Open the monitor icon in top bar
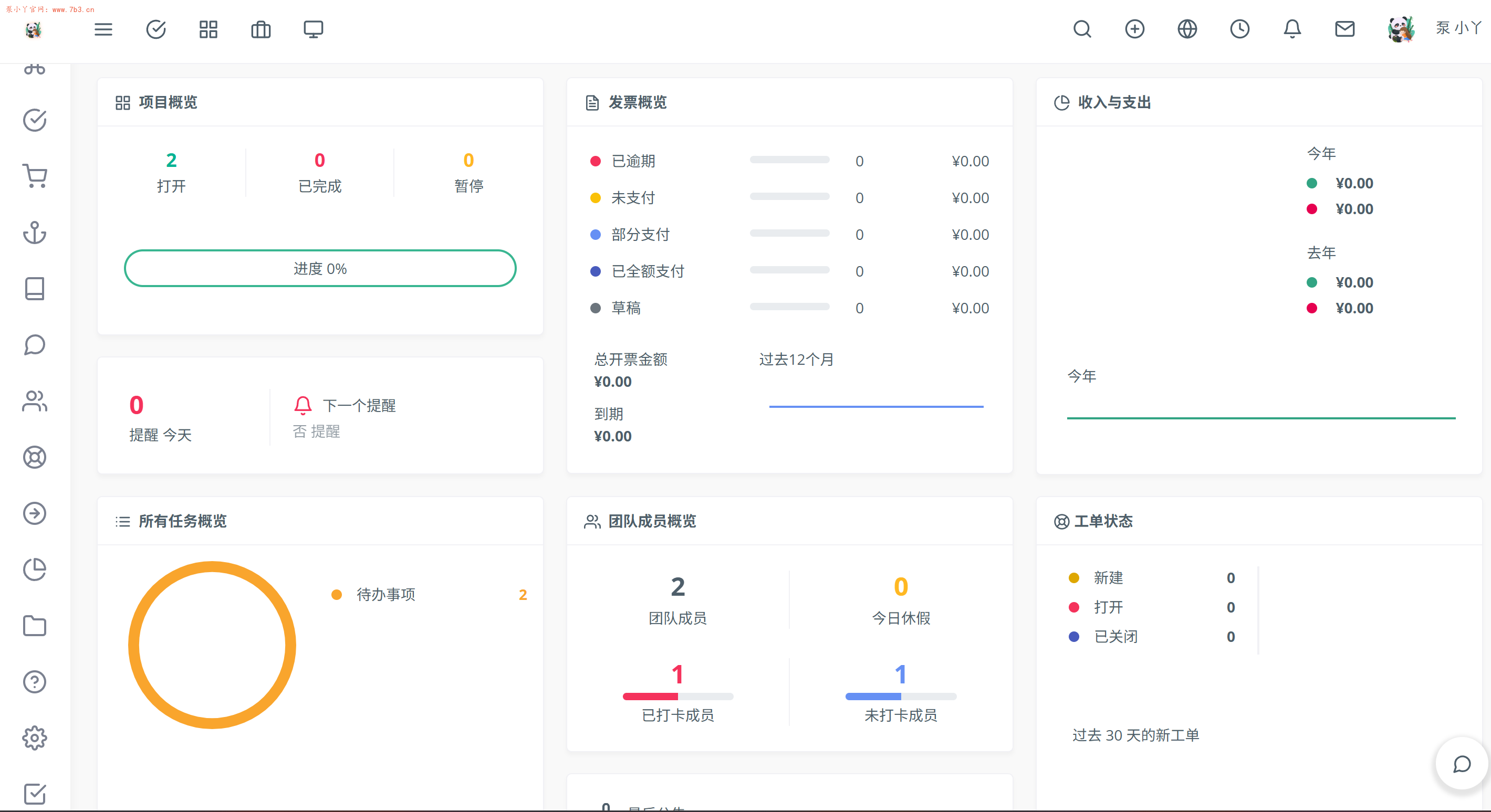The height and width of the screenshot is (812, 1491). 313,29
